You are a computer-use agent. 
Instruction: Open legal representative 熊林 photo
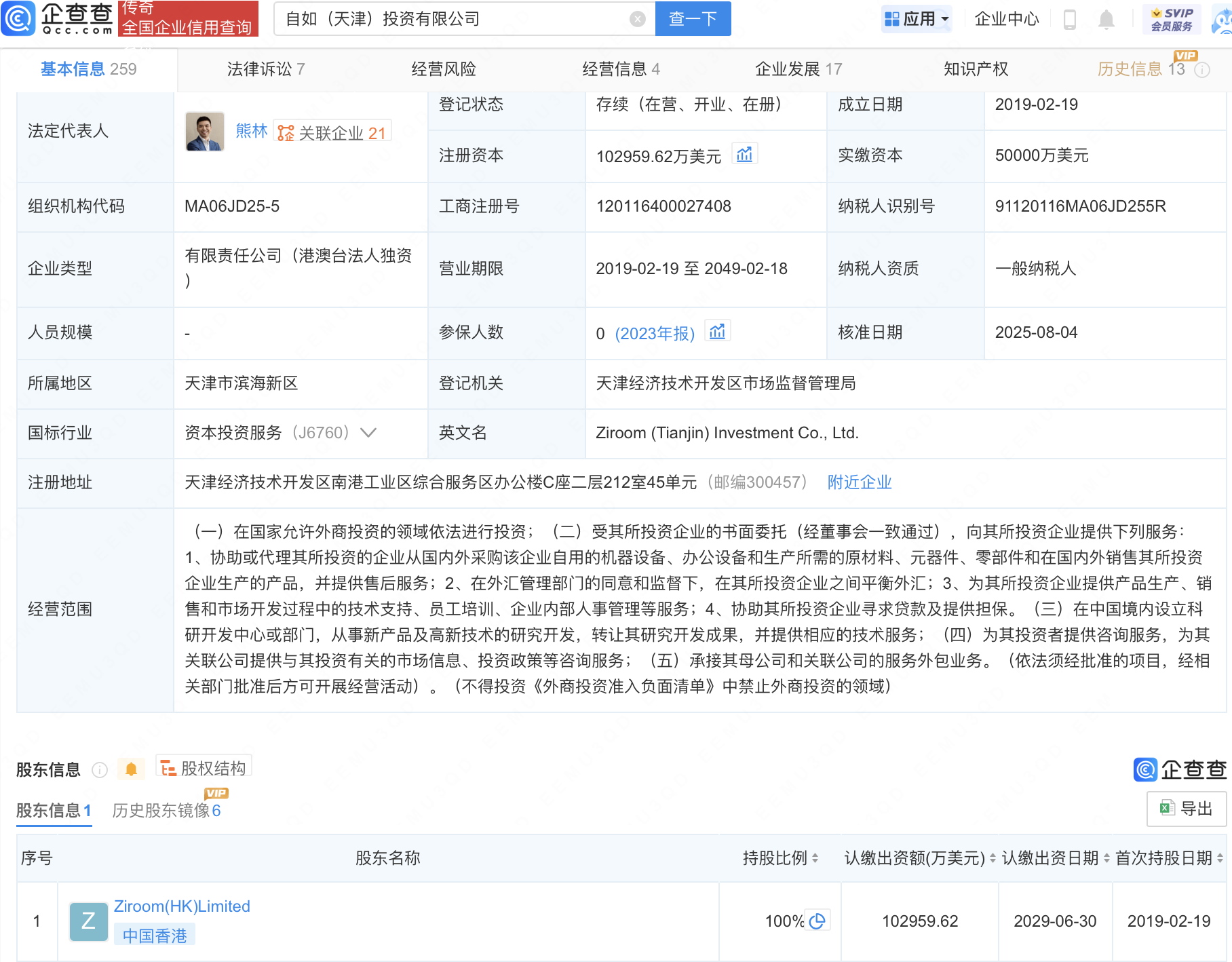(x=205, y=132)
